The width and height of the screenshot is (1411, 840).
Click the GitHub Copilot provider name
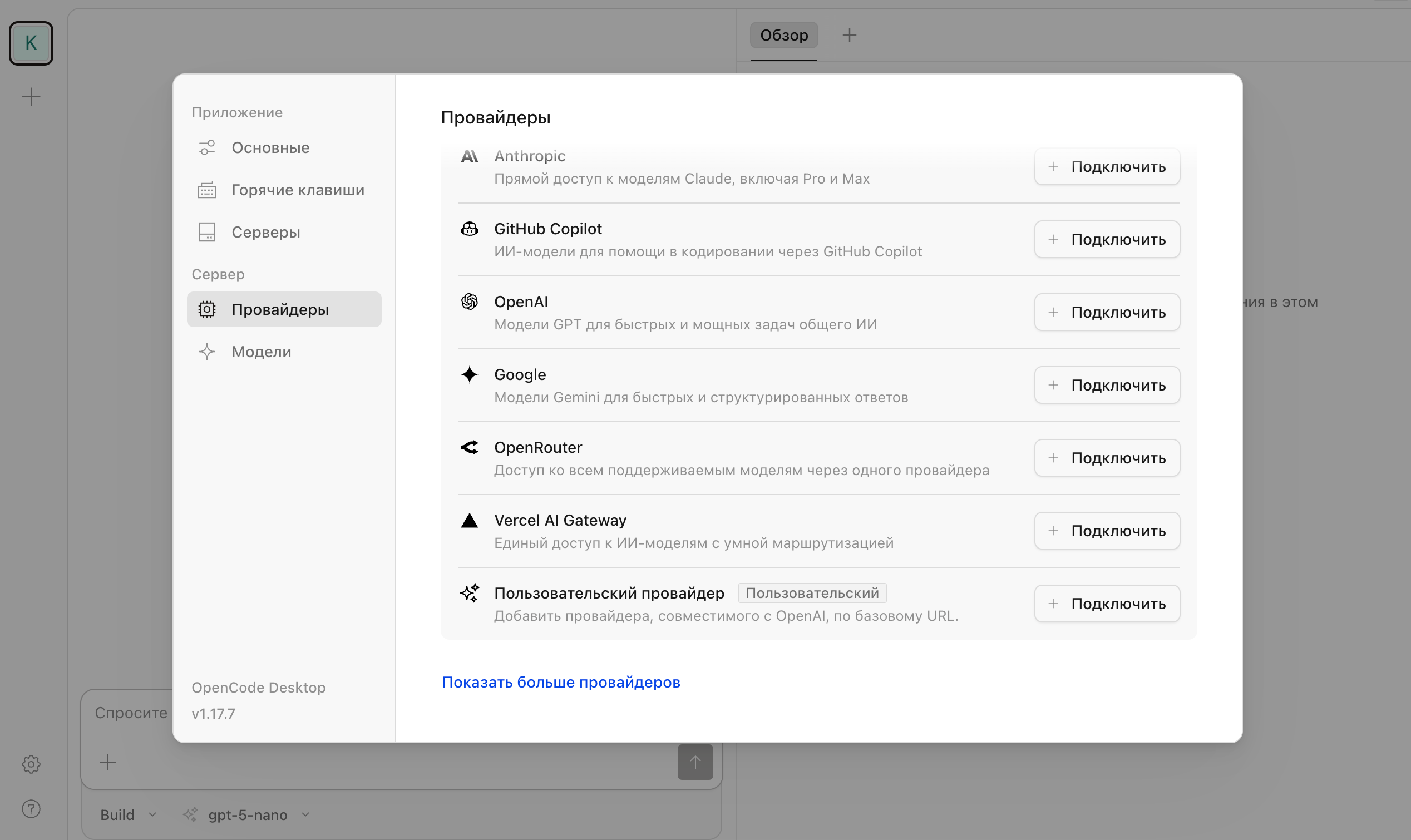pyautogui.click(x=548, y=229)
